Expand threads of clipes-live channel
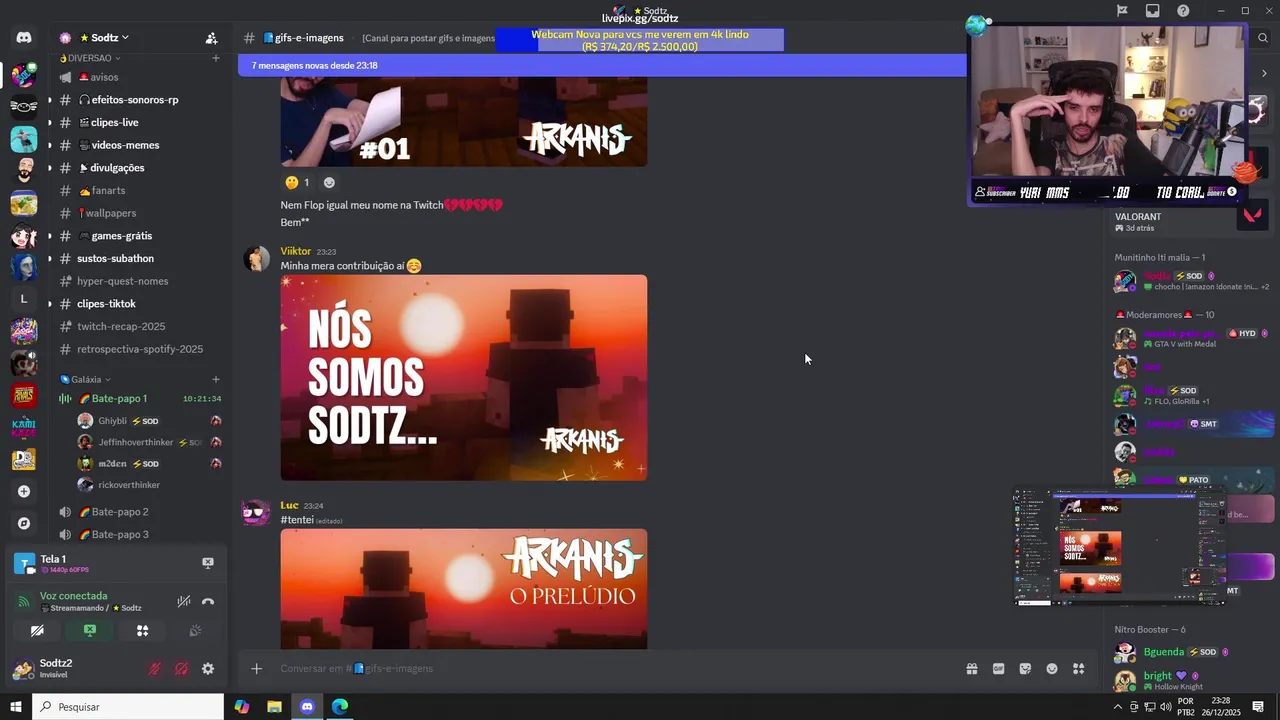This screenshot has height=720, width=1280. (49, 122)
